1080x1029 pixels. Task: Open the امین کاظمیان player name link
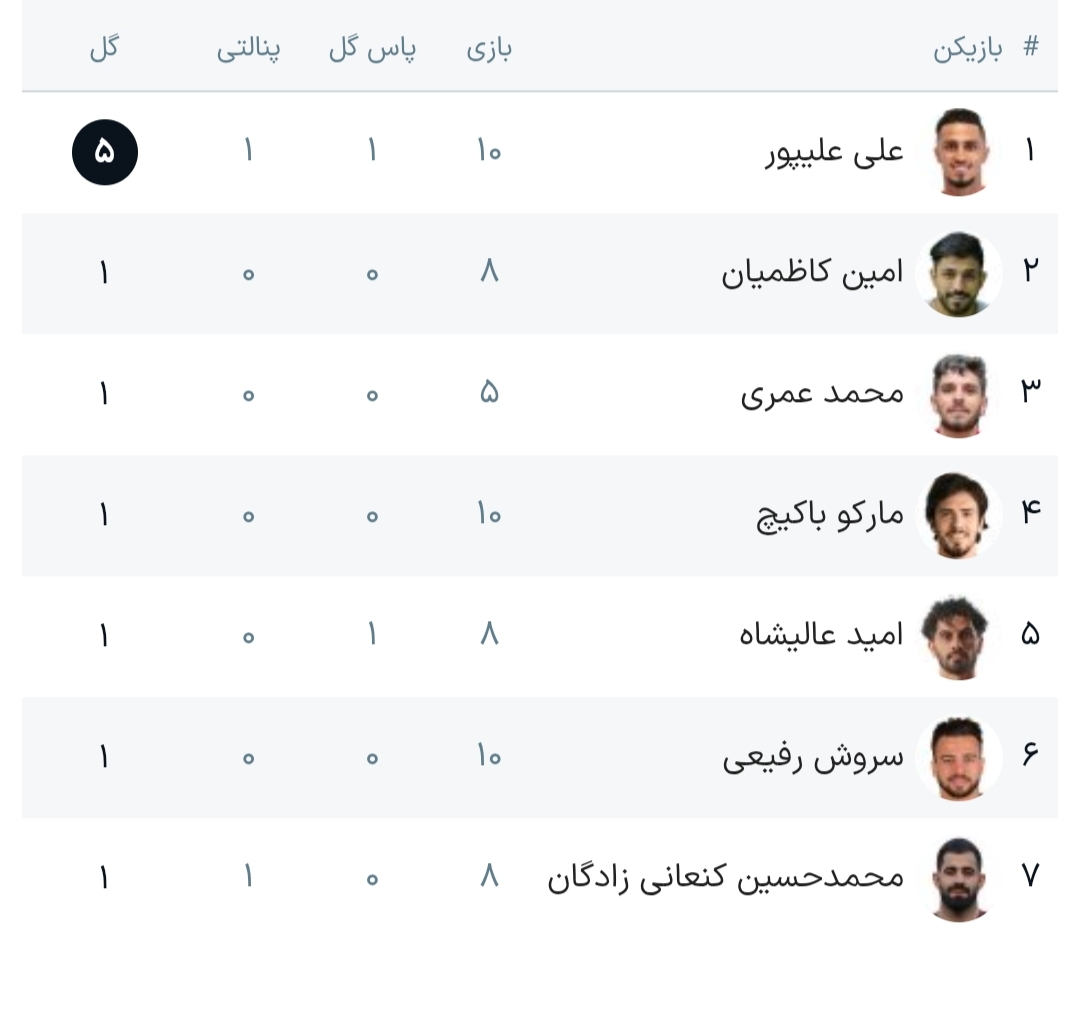(x=812, y=273)
